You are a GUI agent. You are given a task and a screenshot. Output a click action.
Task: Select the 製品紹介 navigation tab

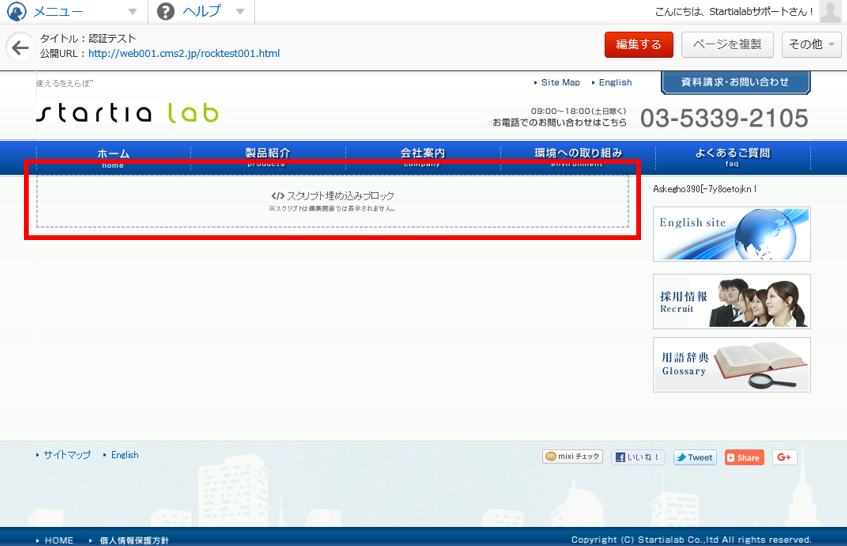click(268, 157)
